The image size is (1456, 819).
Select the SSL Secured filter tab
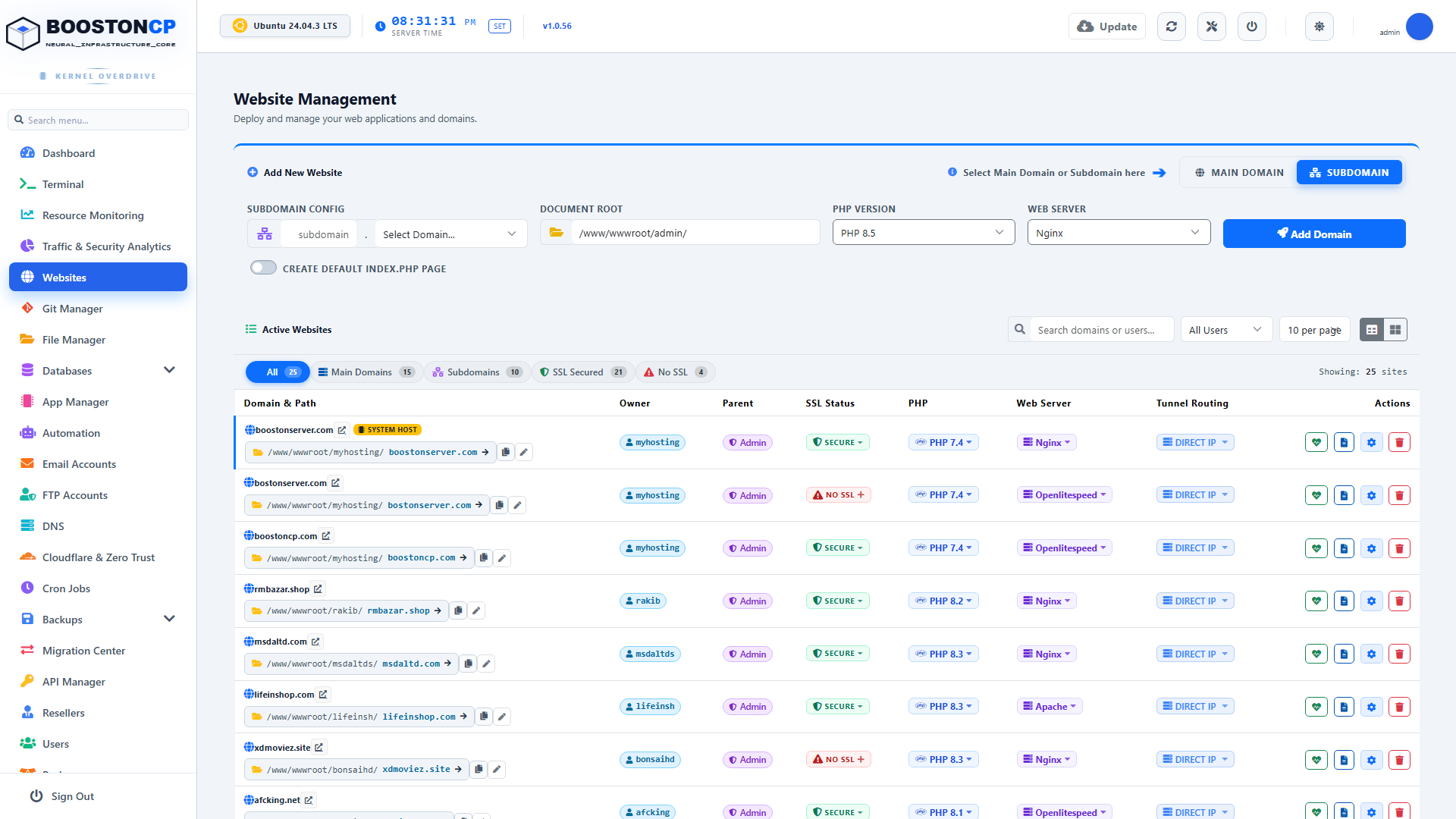click(x=582, y=372)
